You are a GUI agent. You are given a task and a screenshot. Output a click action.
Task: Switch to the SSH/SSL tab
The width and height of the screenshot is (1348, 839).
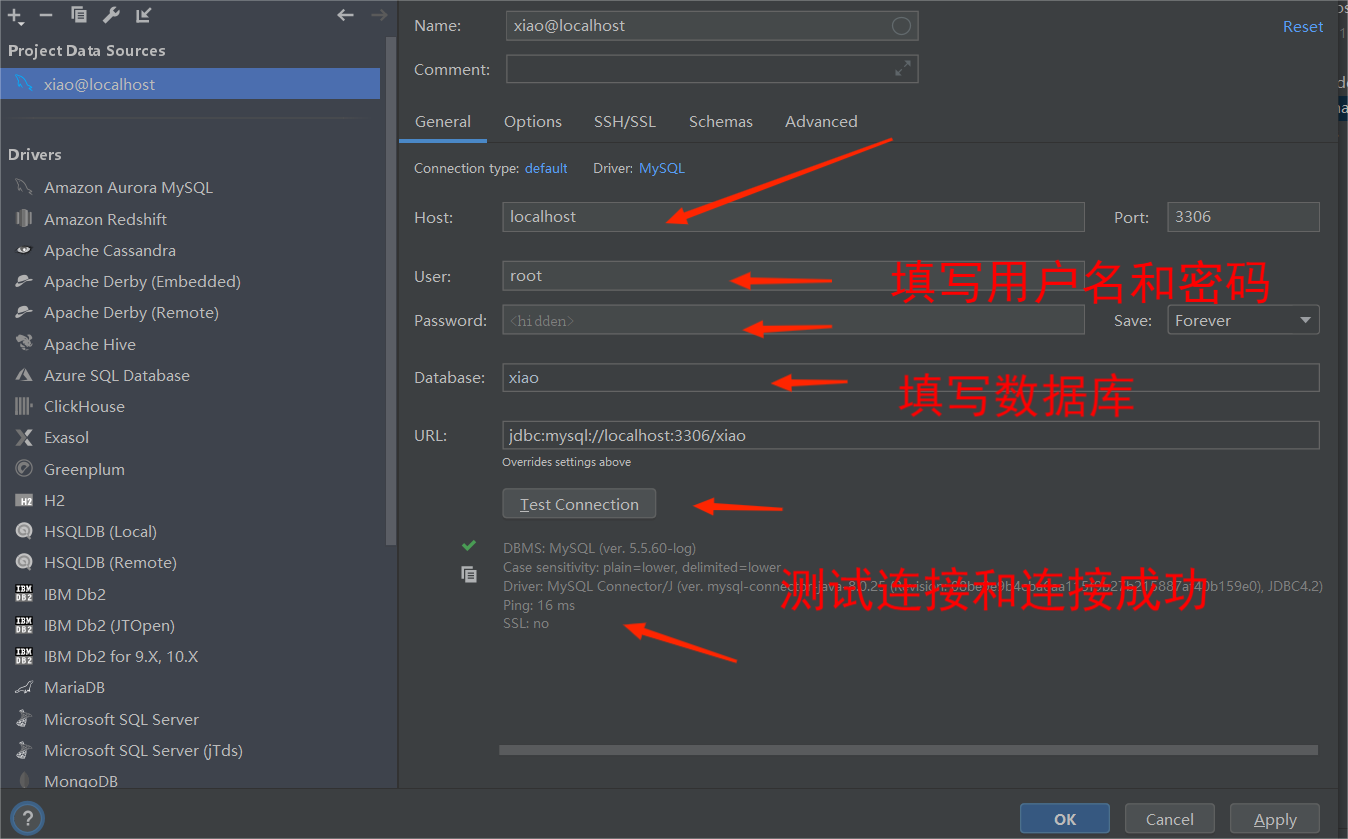tap(625, 121)
